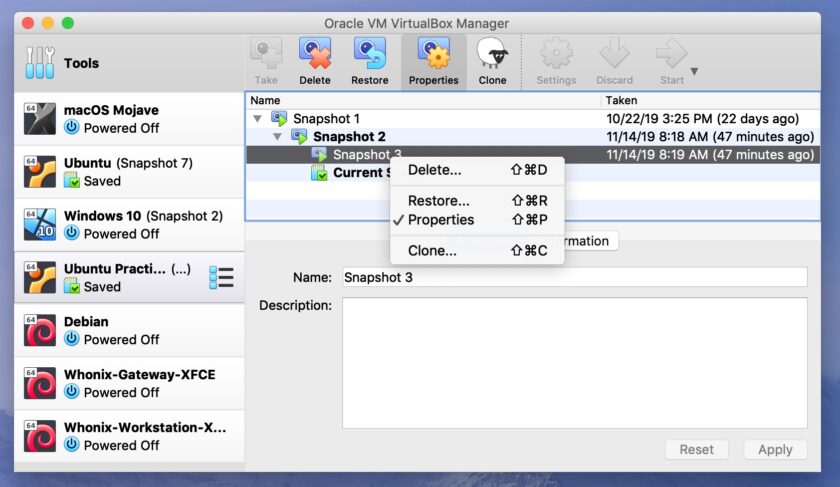Click the Snapshot 1 taken date '10/22/19 3:25 PM'
This screenshot has width=840, height=487.
tap(659, 118)
